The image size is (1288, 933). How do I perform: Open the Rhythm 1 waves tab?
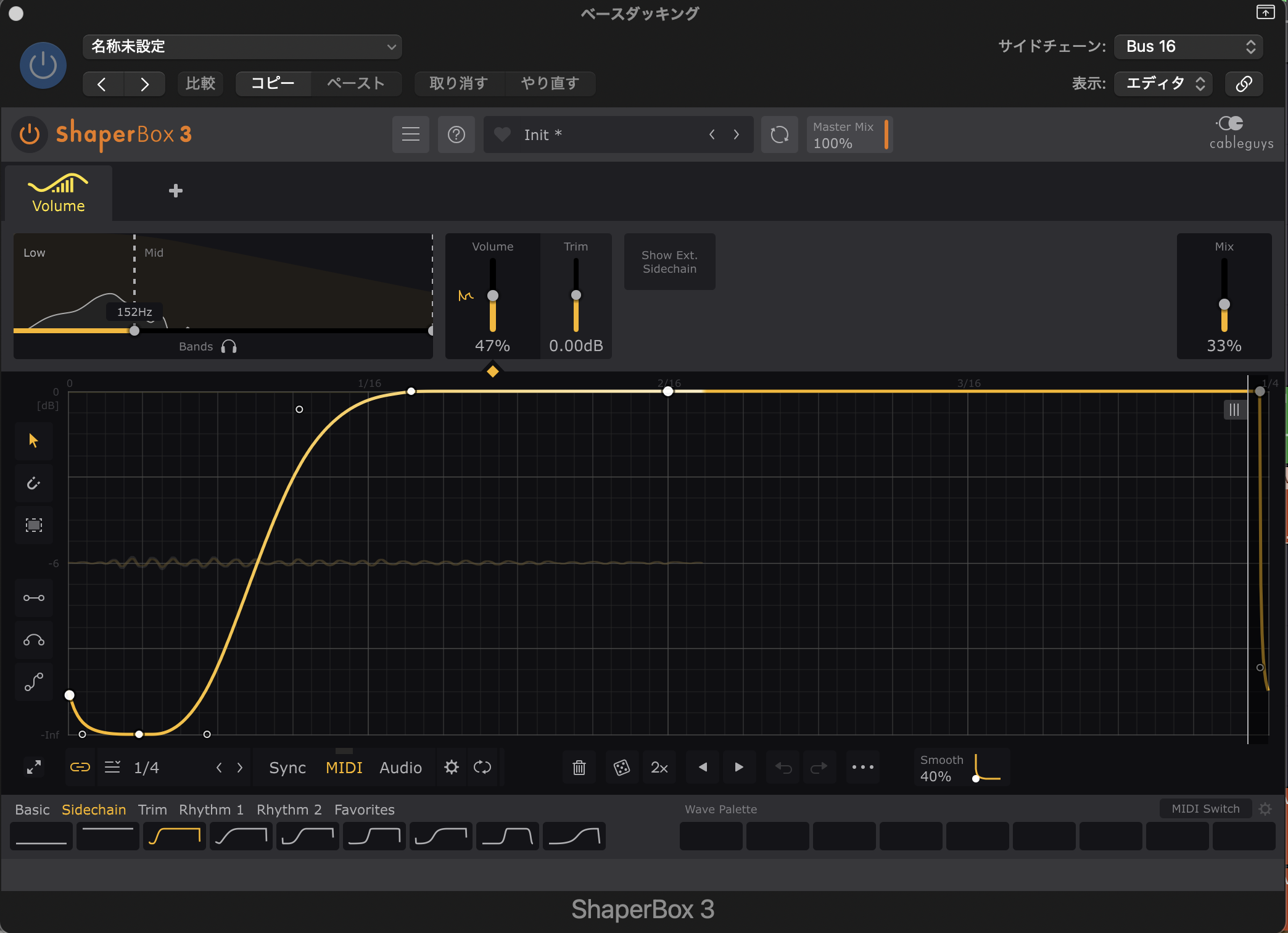click(212, 810)
